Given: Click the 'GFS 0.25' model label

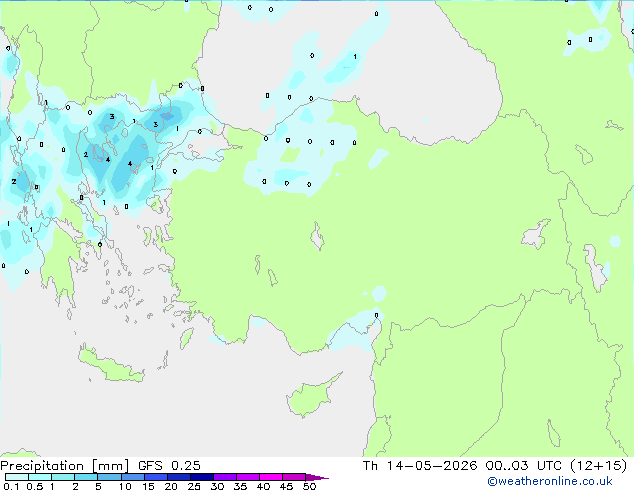Looking at the screenshot, I should coord(169,466).
